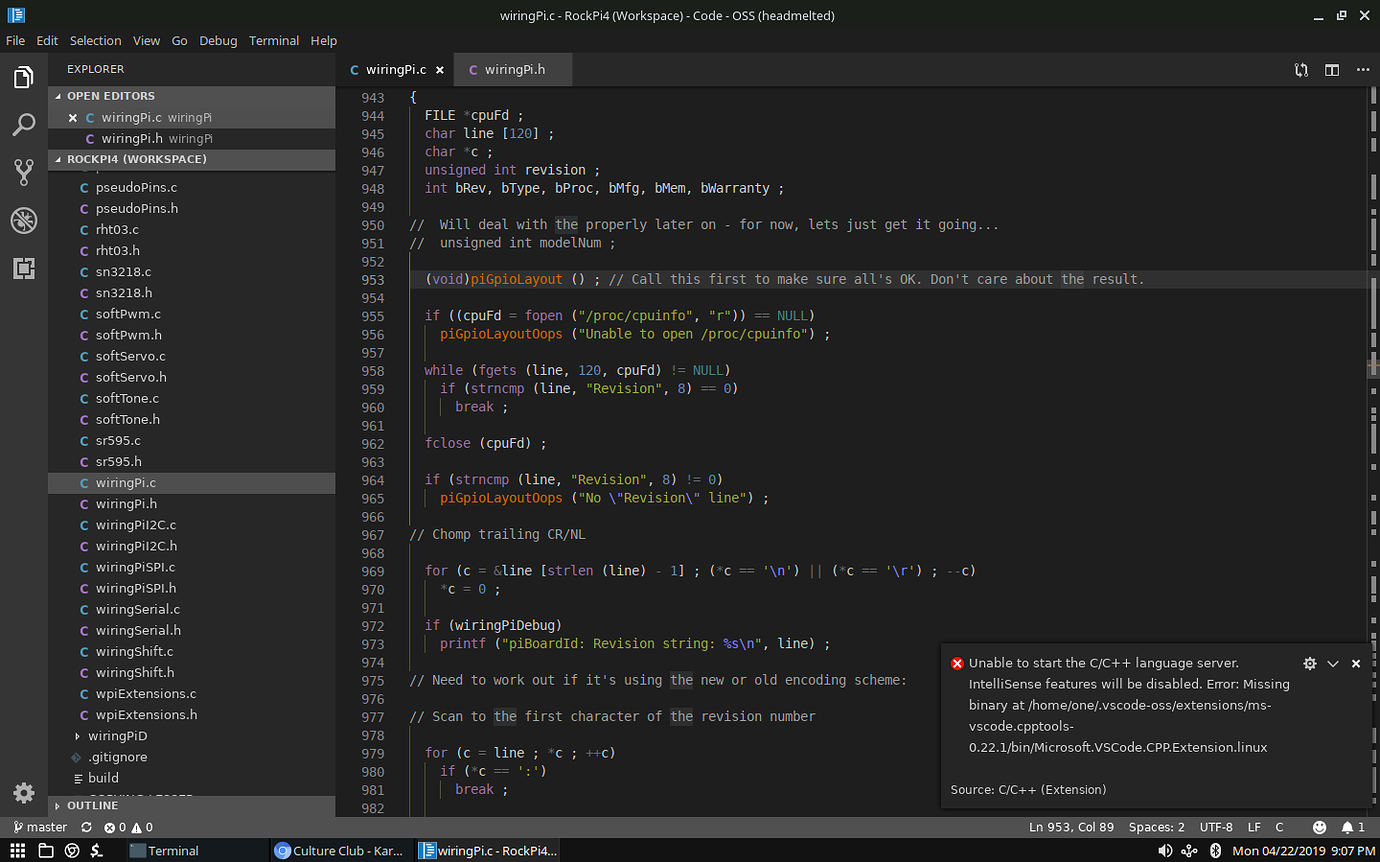Split the editor with the split icon
Screen dimensions: 1380x862
pos(1332,70)
